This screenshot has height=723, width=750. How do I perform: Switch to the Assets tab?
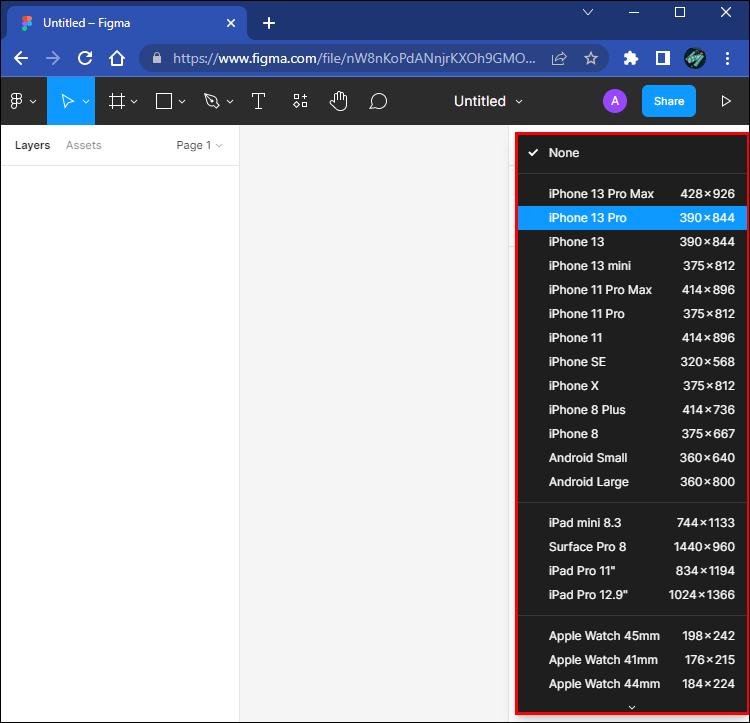(83, 145)
